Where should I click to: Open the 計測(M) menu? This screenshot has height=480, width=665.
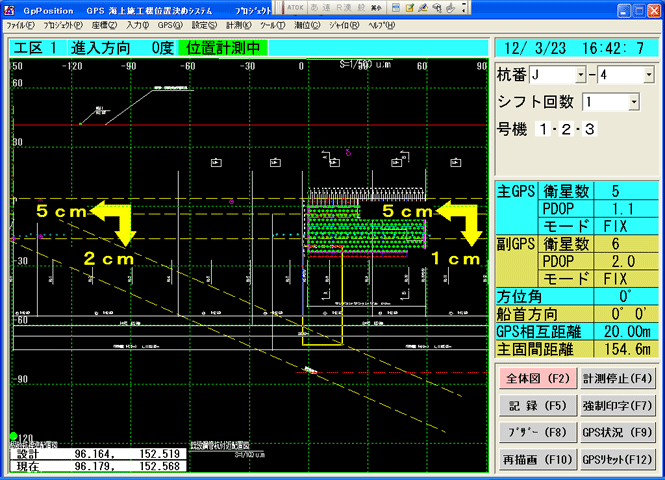click(x=237, y=23)
